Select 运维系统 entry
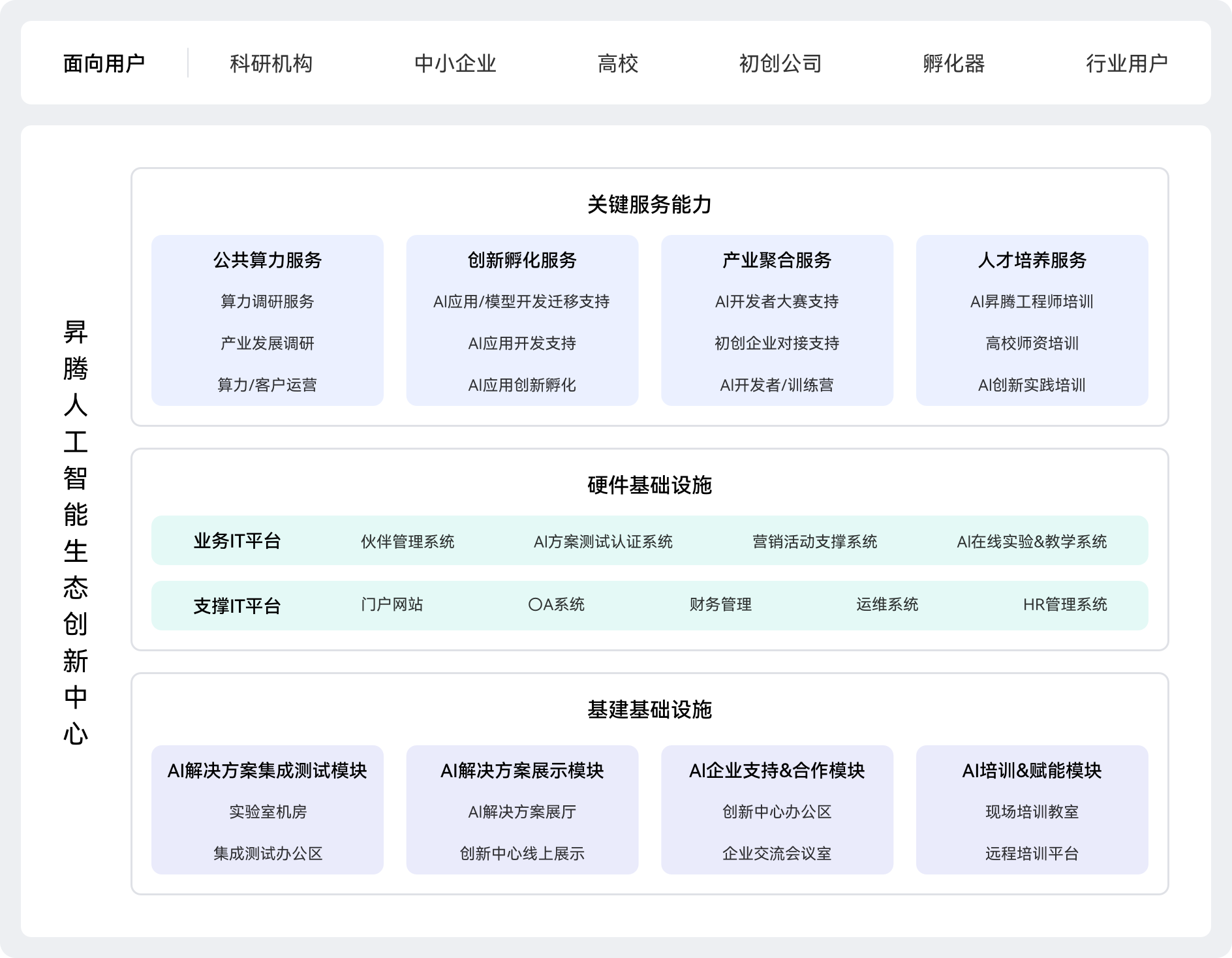 point(887,604)
